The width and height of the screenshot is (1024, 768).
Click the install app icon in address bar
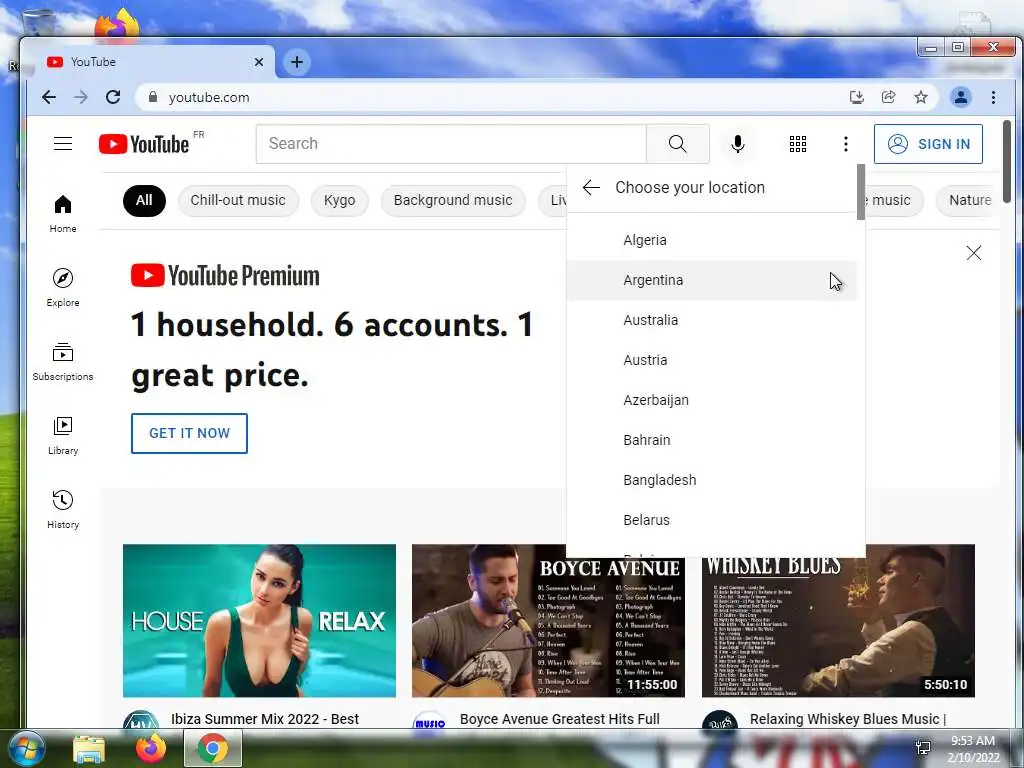857,97
